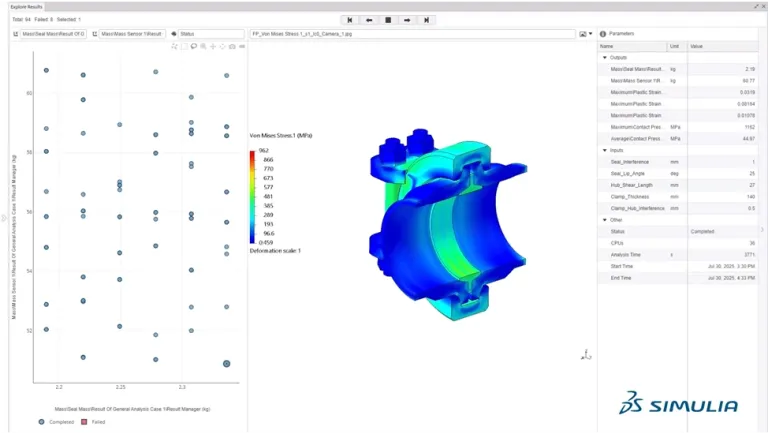Select the CPUs row
The height and width of the screenshot is (434, 768).
click(678, 243)
